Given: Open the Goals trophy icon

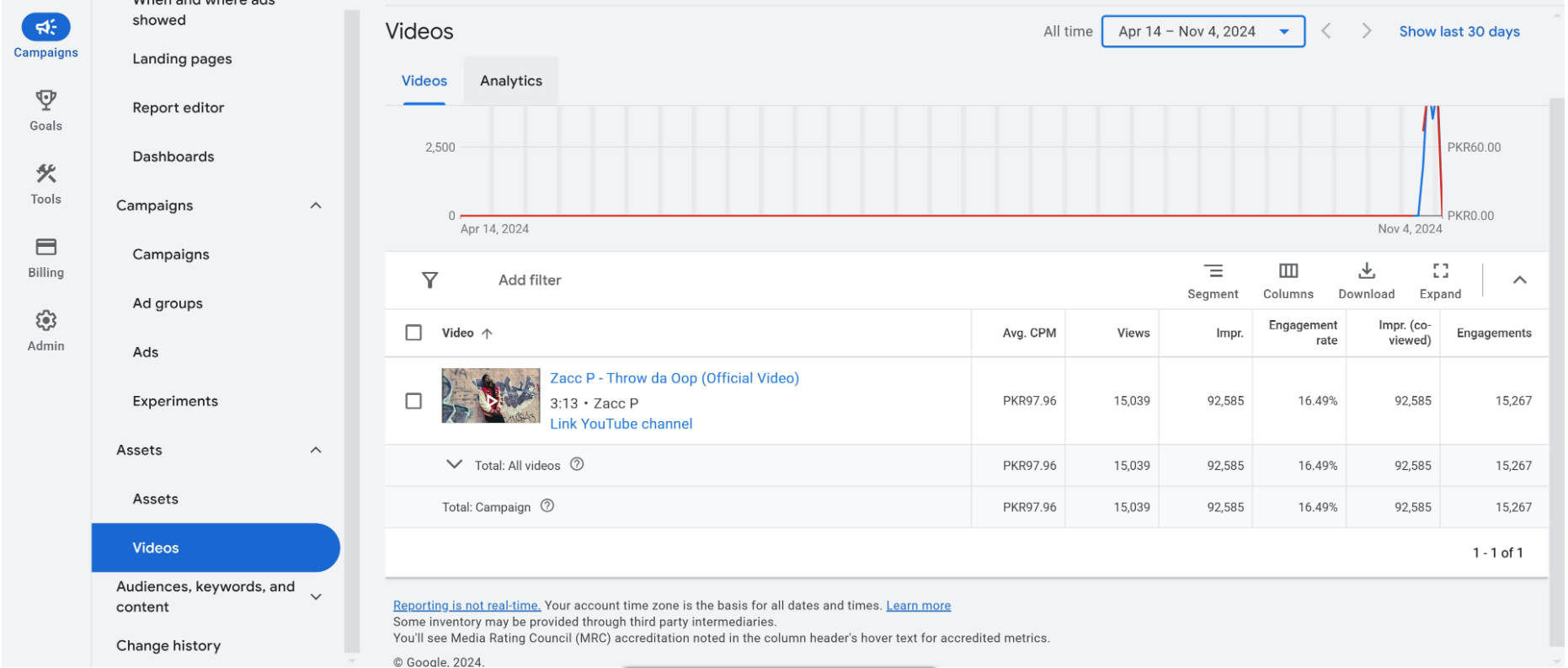Looking at the screenshot, I should 45,101.
